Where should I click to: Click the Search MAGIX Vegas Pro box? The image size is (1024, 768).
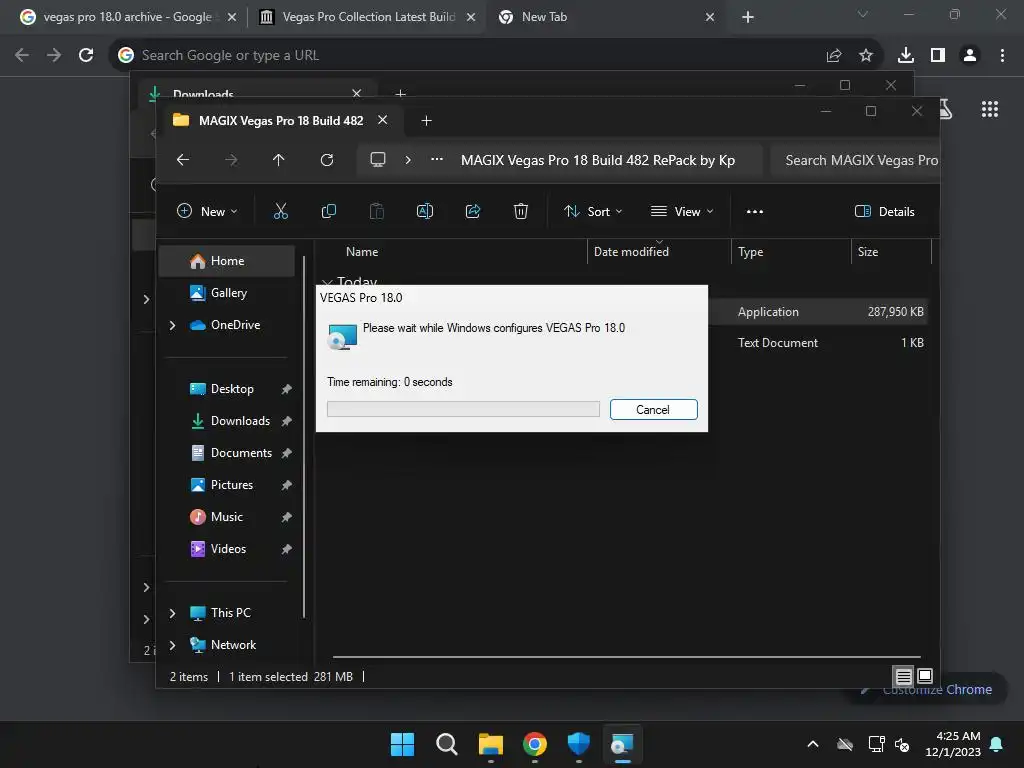tap(854, 160)
